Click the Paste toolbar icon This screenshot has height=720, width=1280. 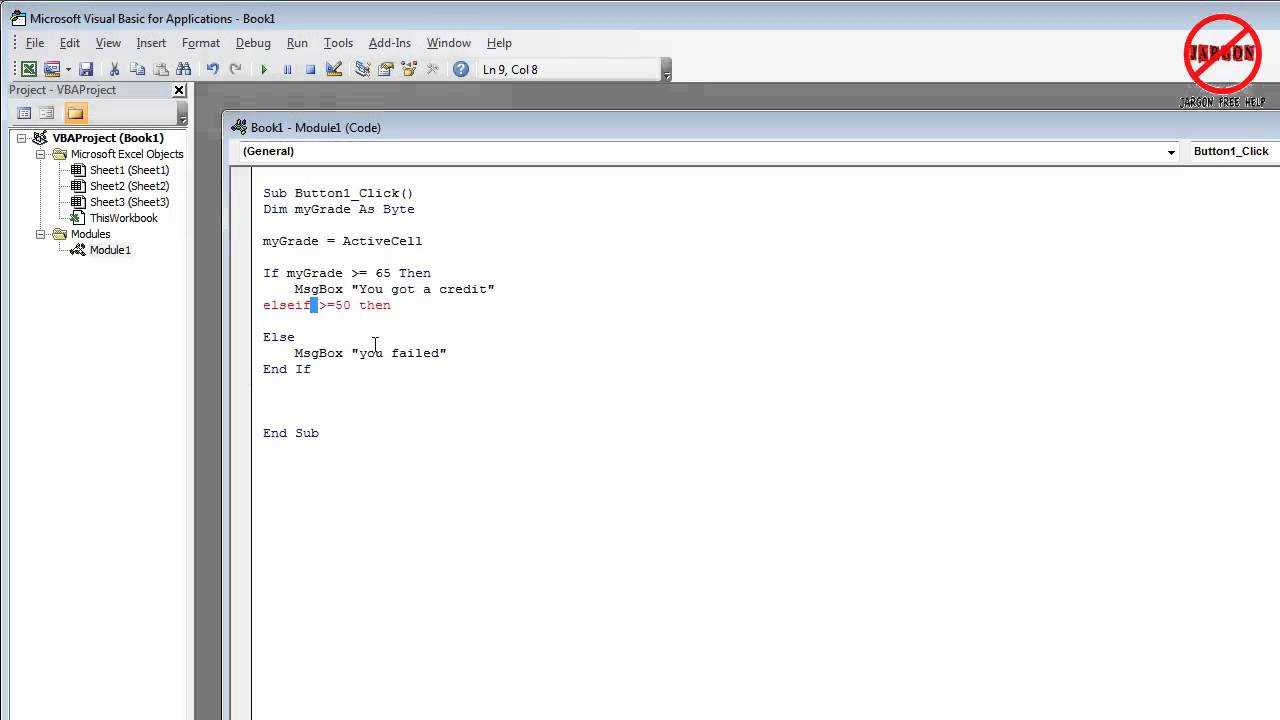(x=160, y=69)
